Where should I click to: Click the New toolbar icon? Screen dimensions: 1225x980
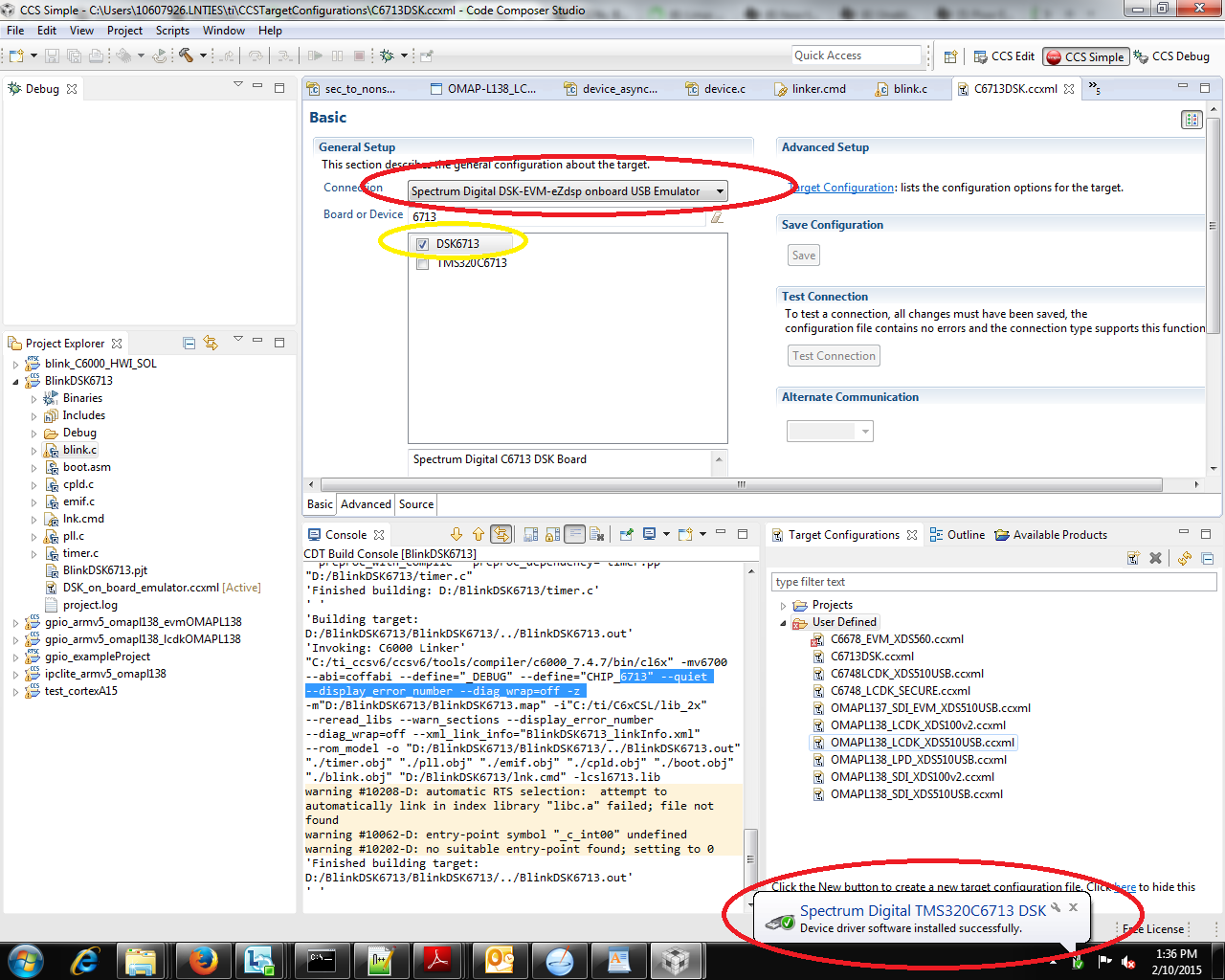[15, 56]
